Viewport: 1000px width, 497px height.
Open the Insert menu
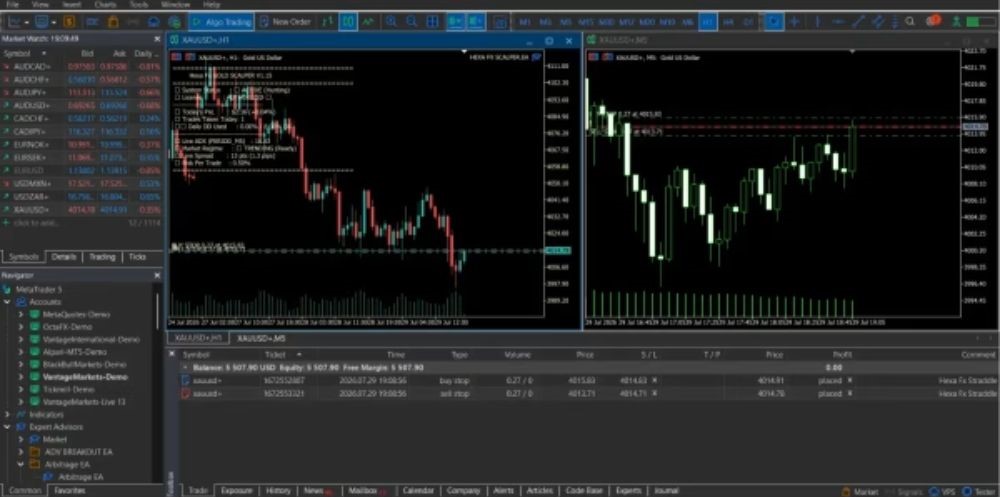[71, 4]
